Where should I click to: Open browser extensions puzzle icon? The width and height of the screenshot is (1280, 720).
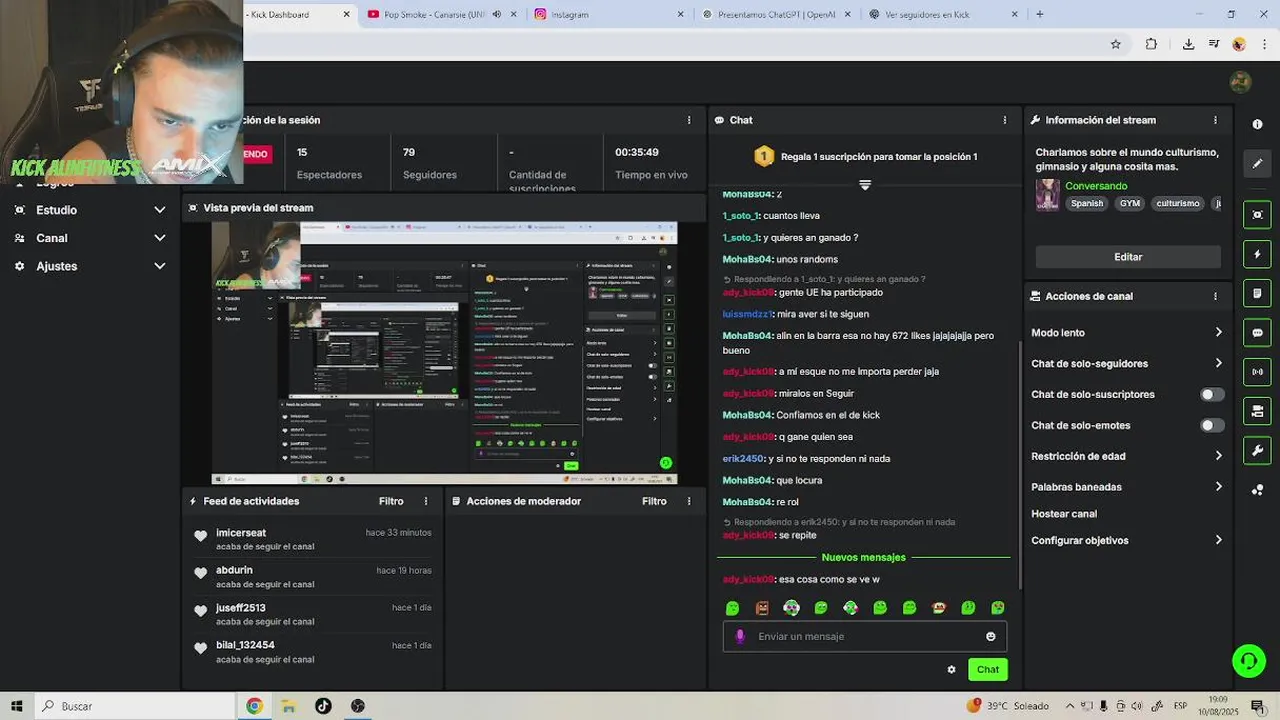pos(1151,44)
